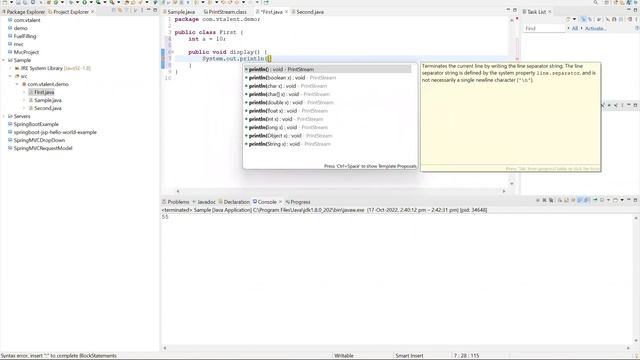The width and height of the screenshot is (640, 360).
Task: Select println() : void completion proposal
Action: (x=327, y=69)
